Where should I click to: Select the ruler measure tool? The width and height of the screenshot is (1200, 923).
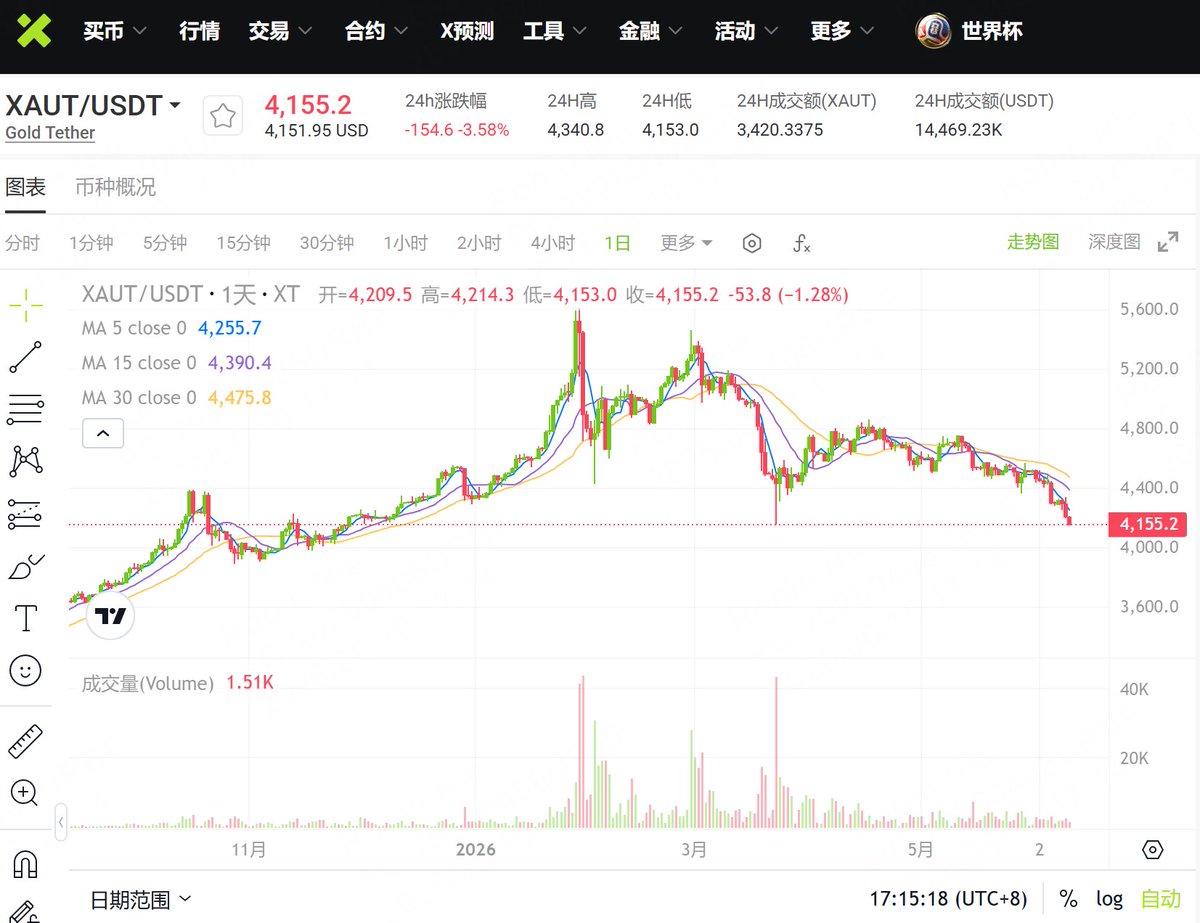[x=25, y=741]
